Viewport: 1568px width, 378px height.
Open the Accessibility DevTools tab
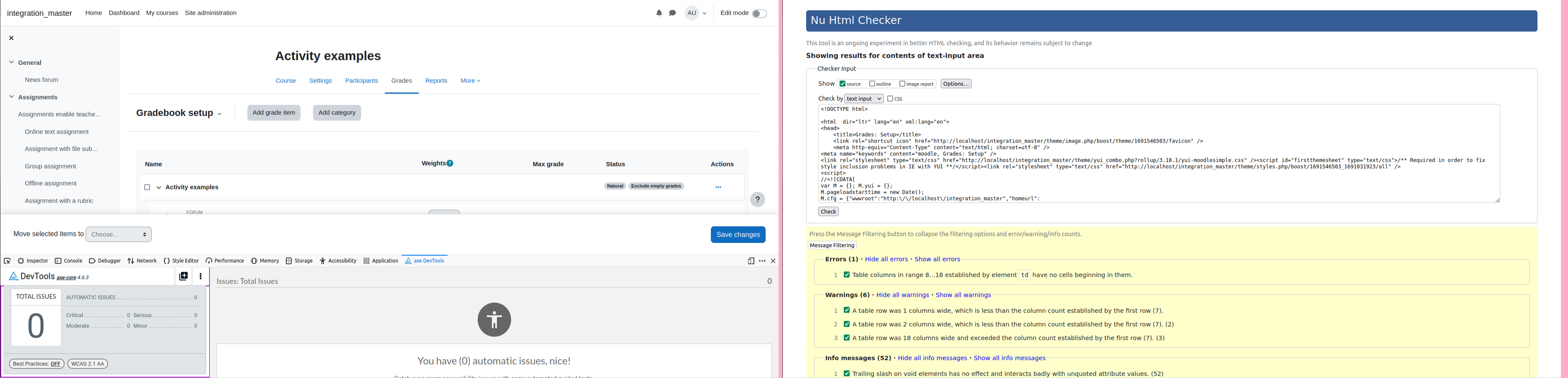pyautogui.click(x=338, y=261)
